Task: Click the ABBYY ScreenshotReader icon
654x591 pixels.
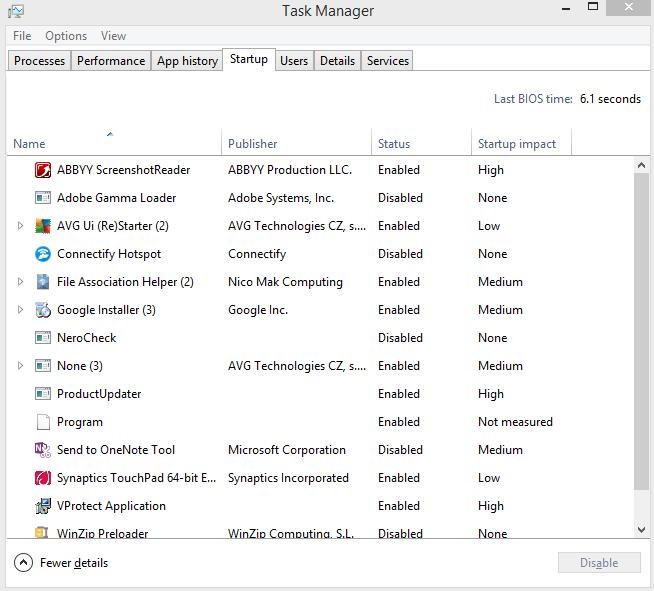Action: pyautogui.click(x=43, y=170)
